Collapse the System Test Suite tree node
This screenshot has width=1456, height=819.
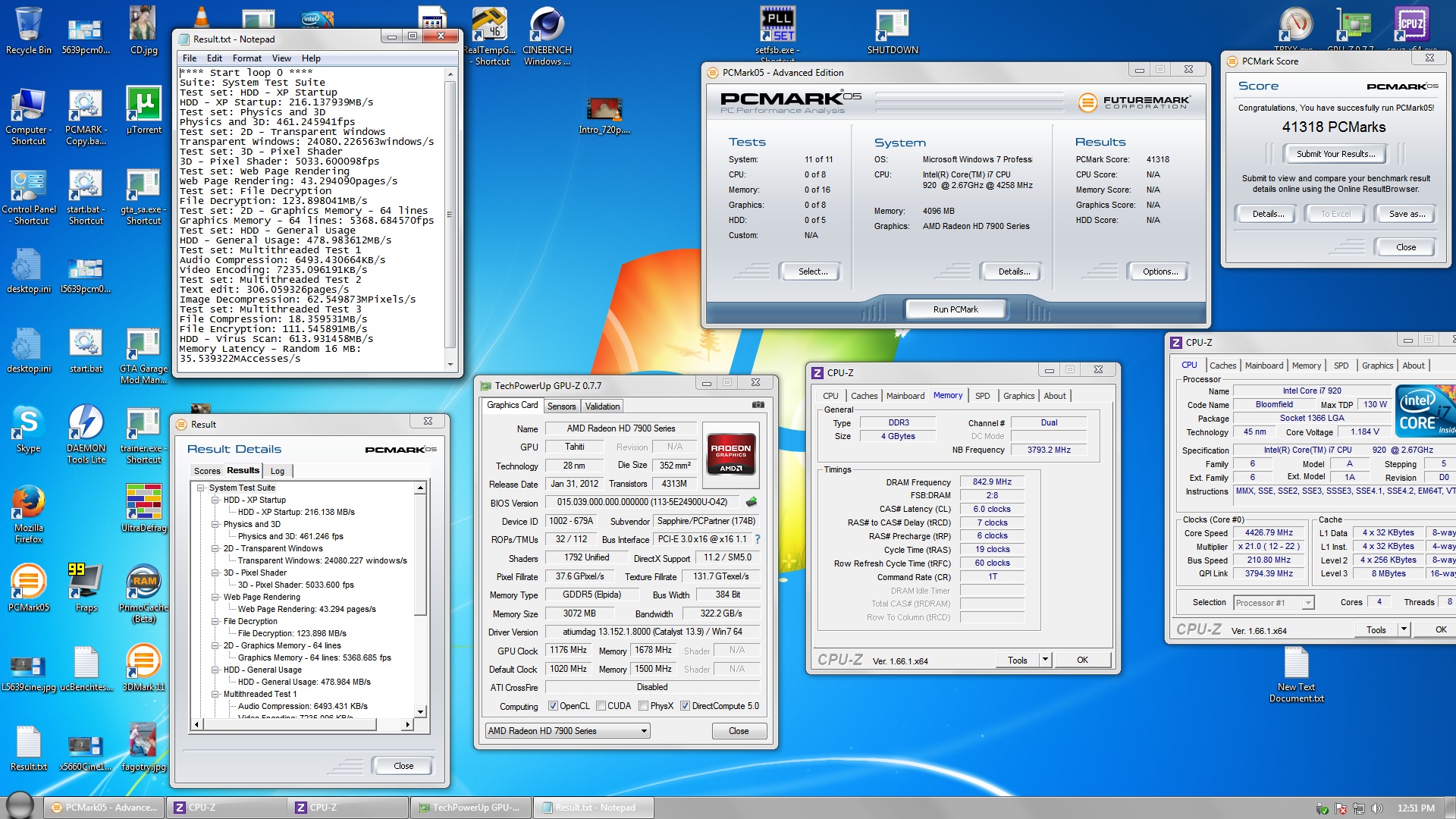pos(201,488)
